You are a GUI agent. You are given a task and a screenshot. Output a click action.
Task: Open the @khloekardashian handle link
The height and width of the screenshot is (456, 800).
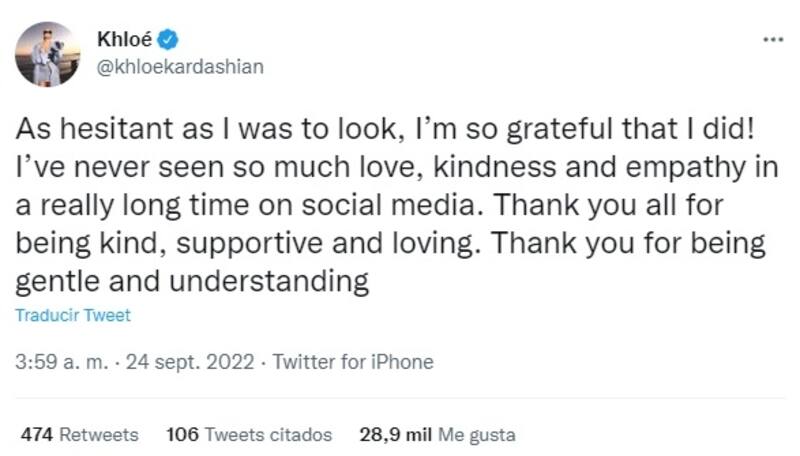181,67
